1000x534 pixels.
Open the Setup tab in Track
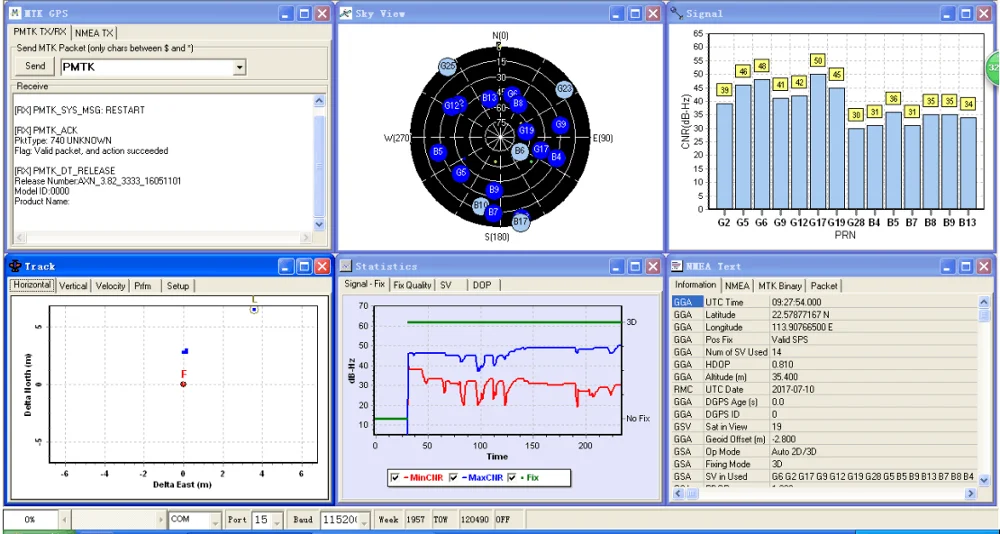tap(178, 286)
